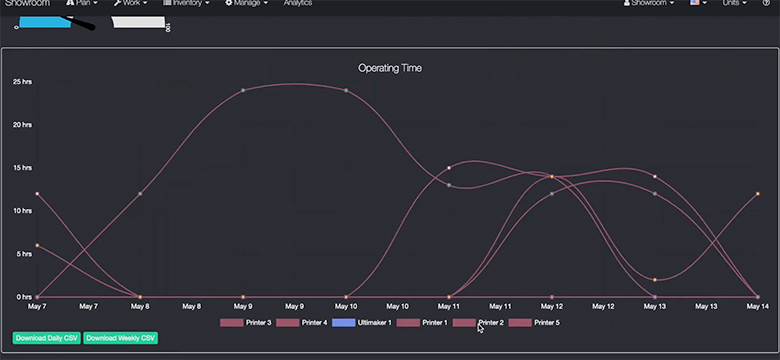Screen dimensions: 780x360
Task: Click the May 12 data point at 12 hrs
Action: pyautogui.click(x=552, y=193)
